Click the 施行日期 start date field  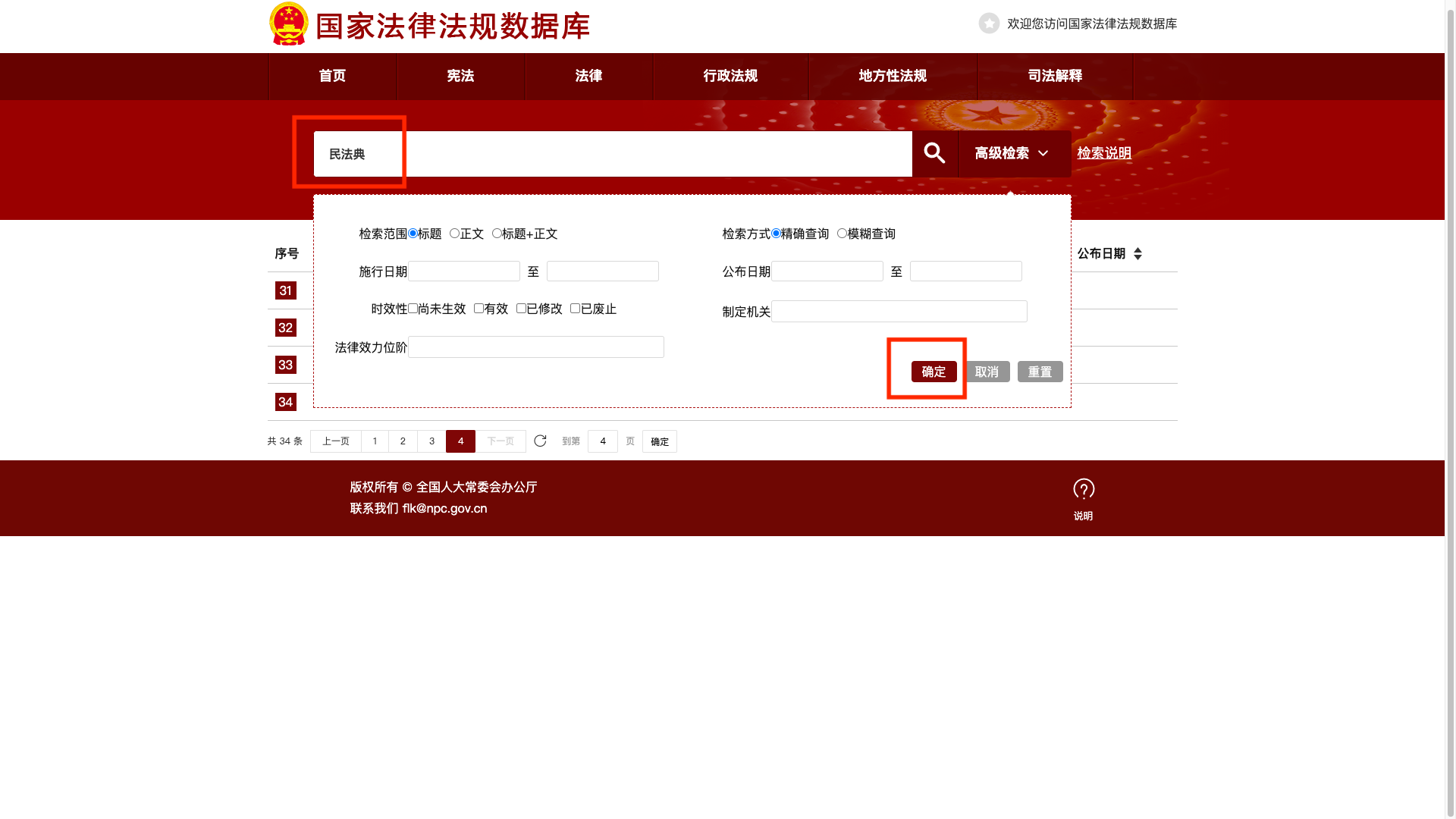(x=463, y=271)
